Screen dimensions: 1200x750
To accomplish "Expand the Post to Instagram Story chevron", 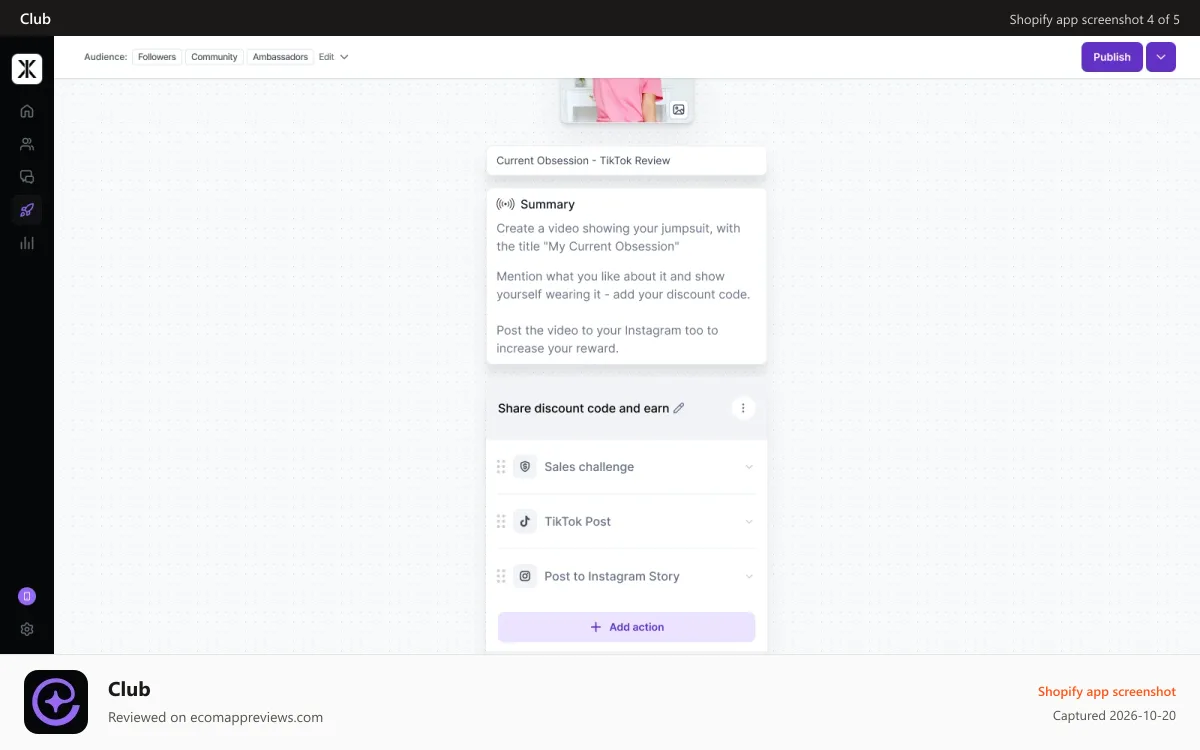I will (x=749, y=576).
